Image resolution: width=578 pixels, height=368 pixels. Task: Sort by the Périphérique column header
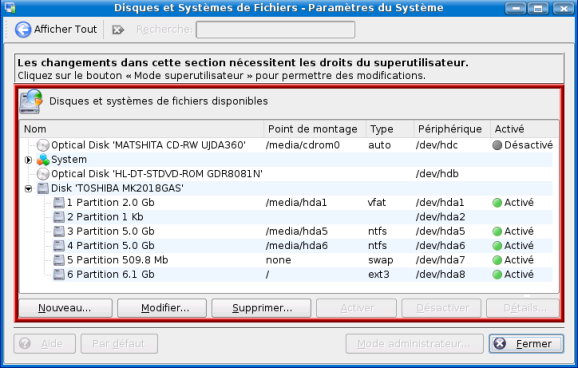[x=452, y=129]
